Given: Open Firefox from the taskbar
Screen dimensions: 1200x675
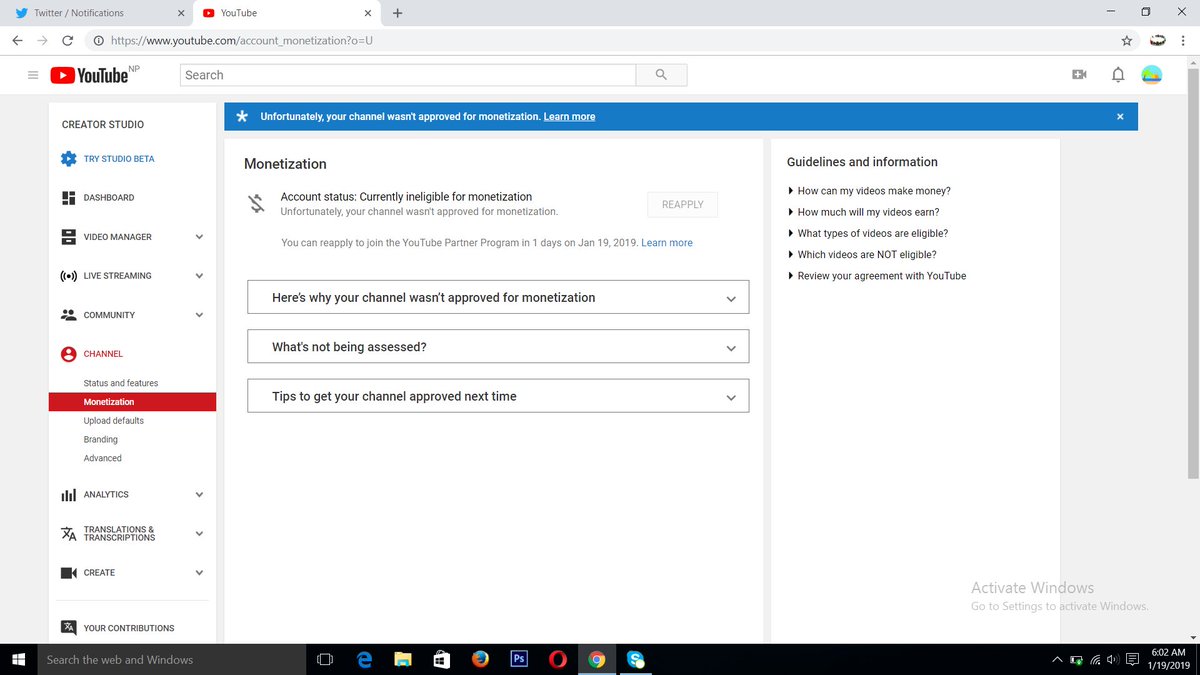Looking at the screenshot, I should click(480, 659).
